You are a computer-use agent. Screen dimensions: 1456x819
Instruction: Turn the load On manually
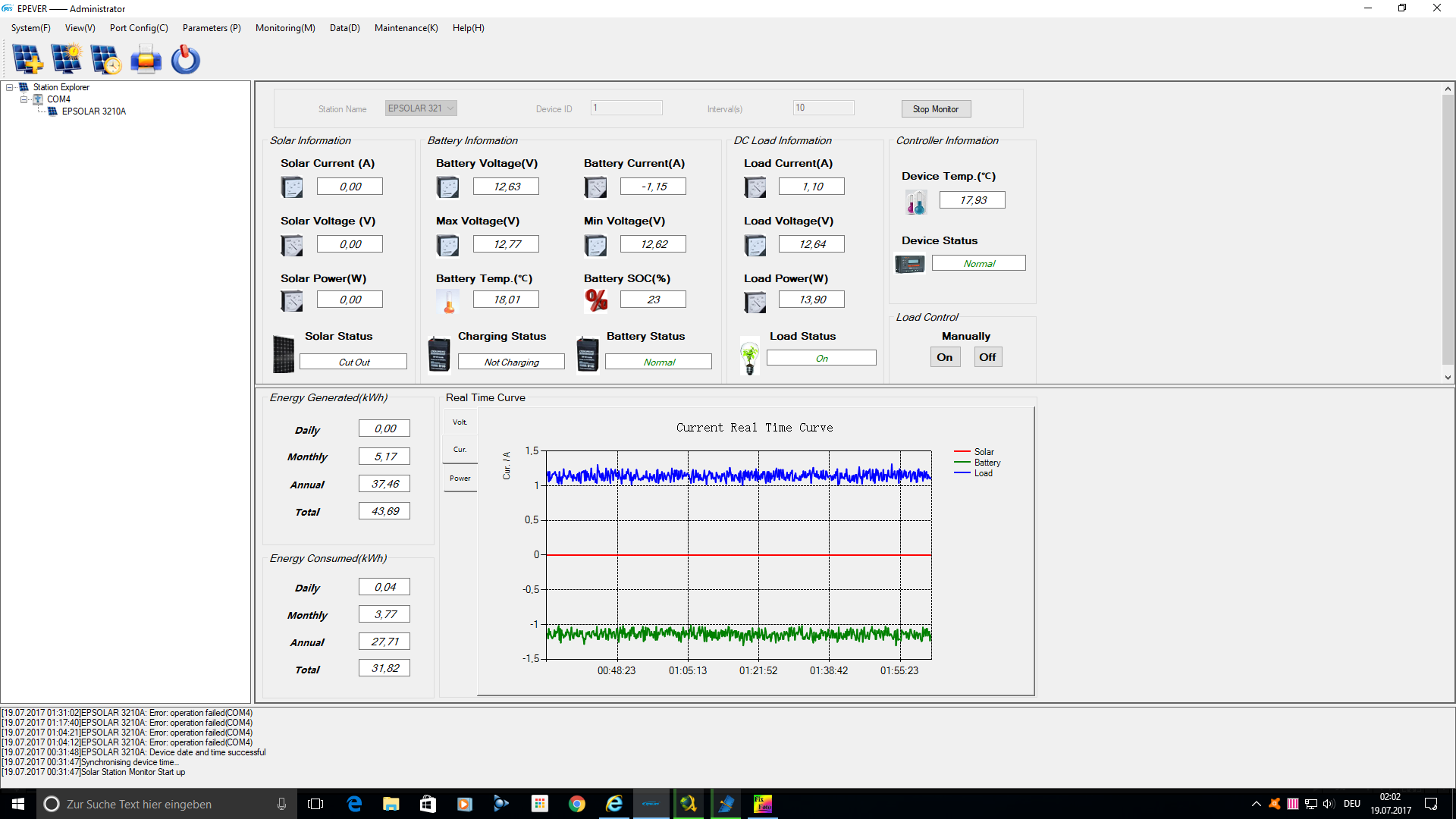(x=944, y=357)
